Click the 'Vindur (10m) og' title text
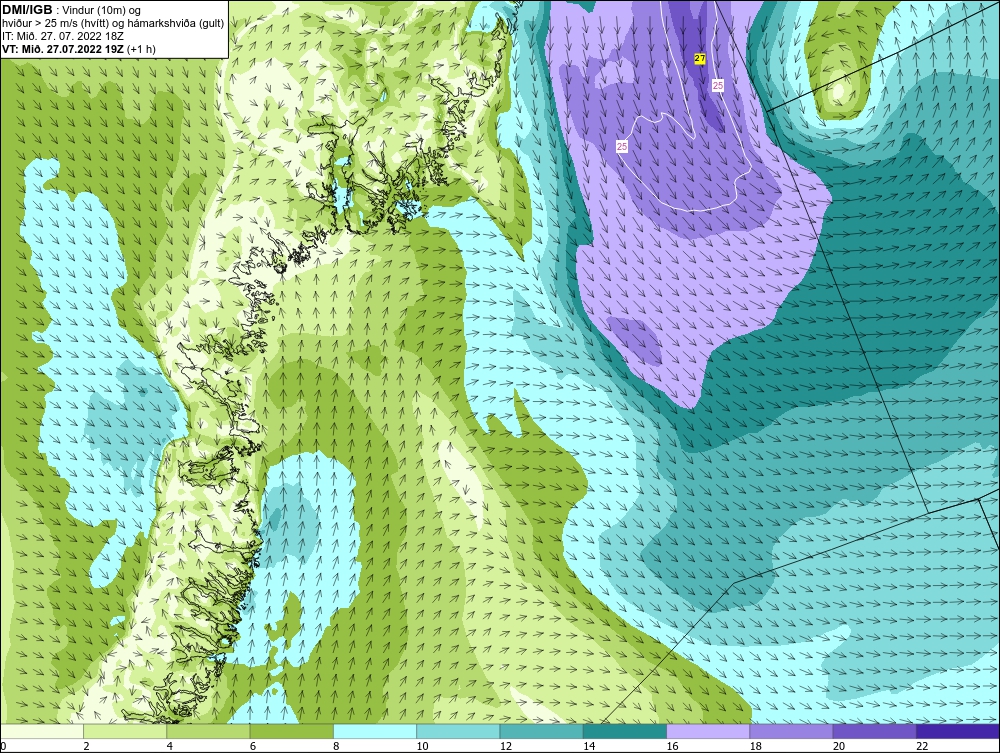The height and width of the screenshot is (753, 1000). pyautogui.click(x=102, y=10)
